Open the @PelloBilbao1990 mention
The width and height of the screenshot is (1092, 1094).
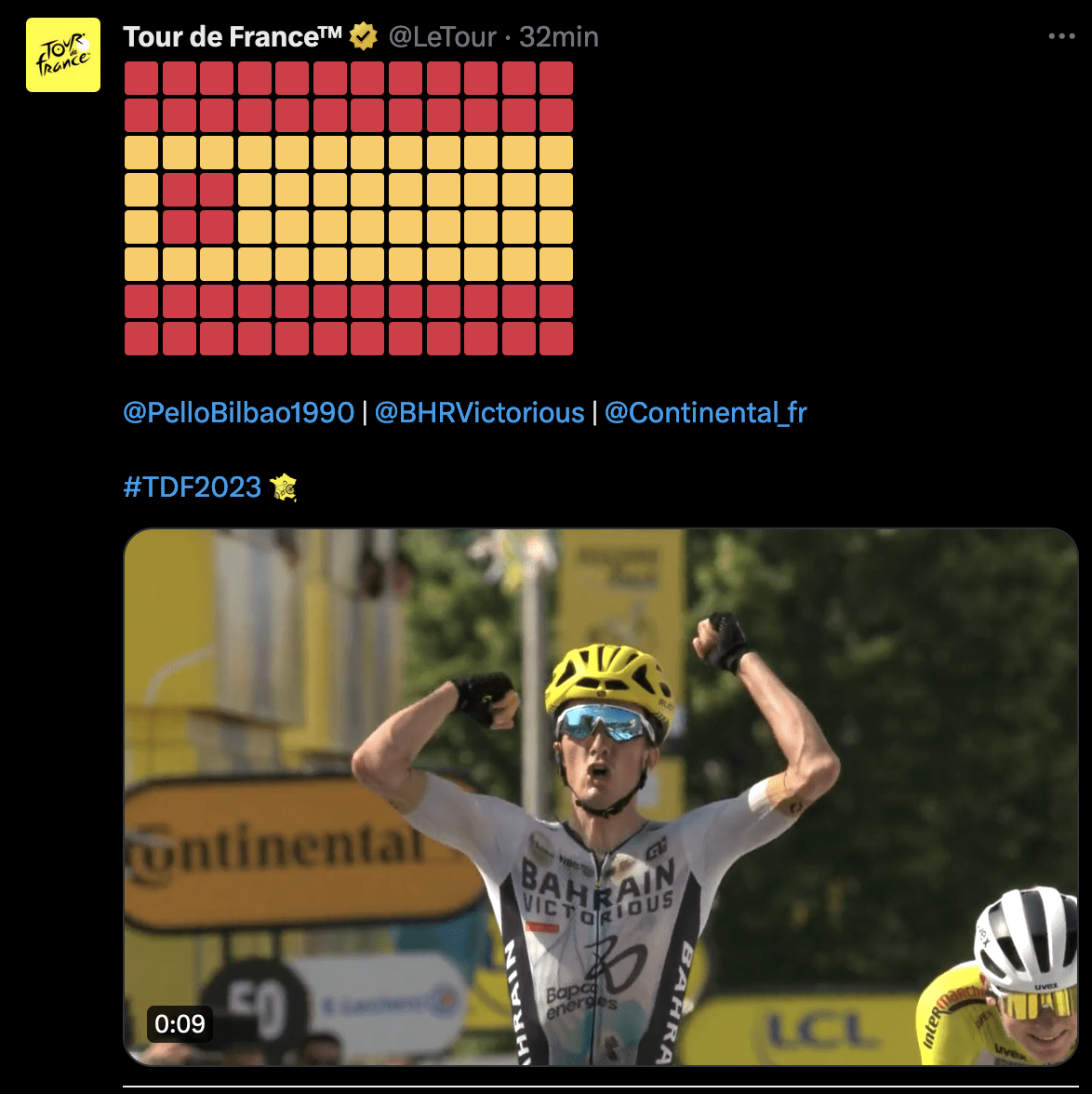point(239,413)
